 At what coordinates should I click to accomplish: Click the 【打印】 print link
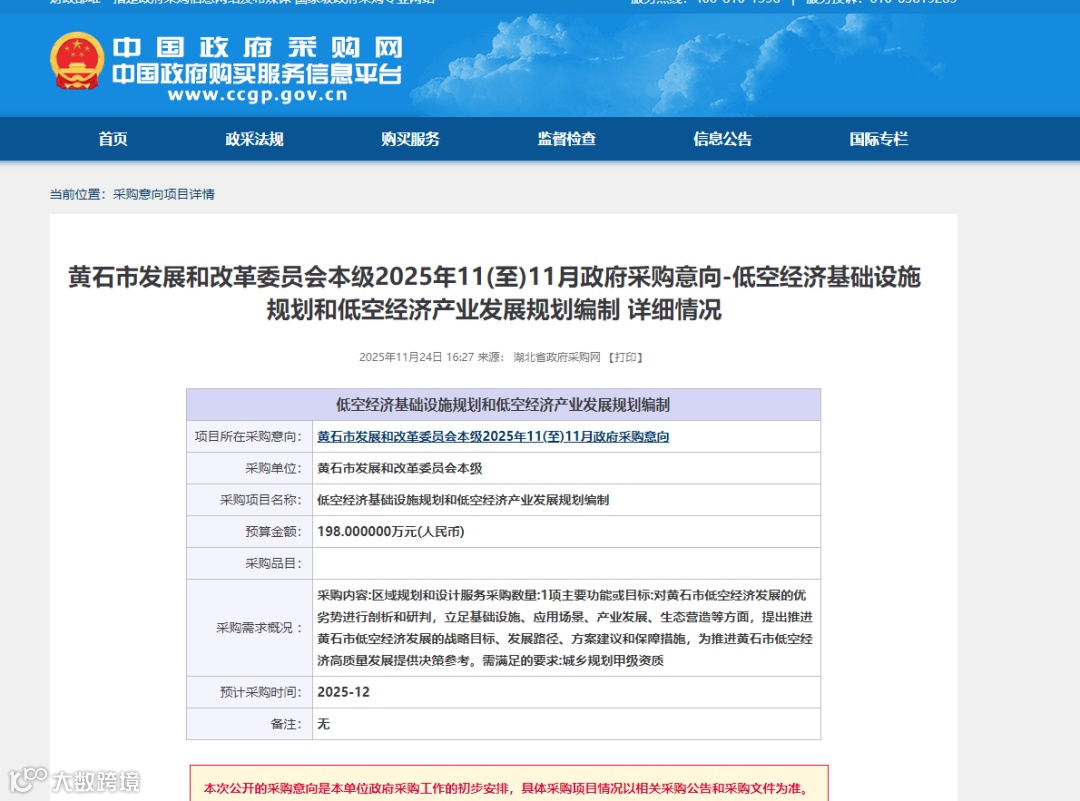point(625,357)
